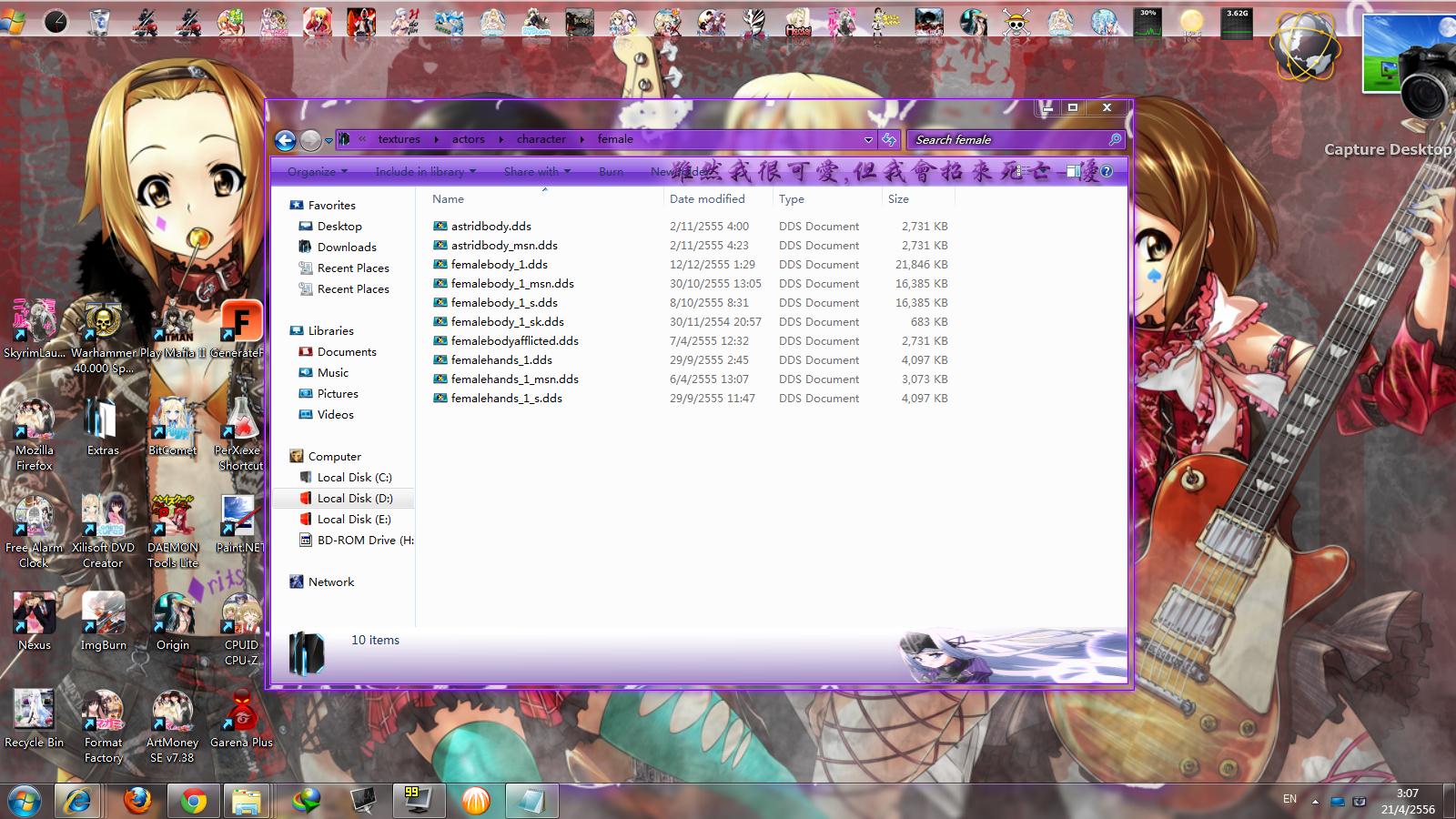Open Firefox from the taskbar
This screenshot has width=1456, height=819.
138,802
